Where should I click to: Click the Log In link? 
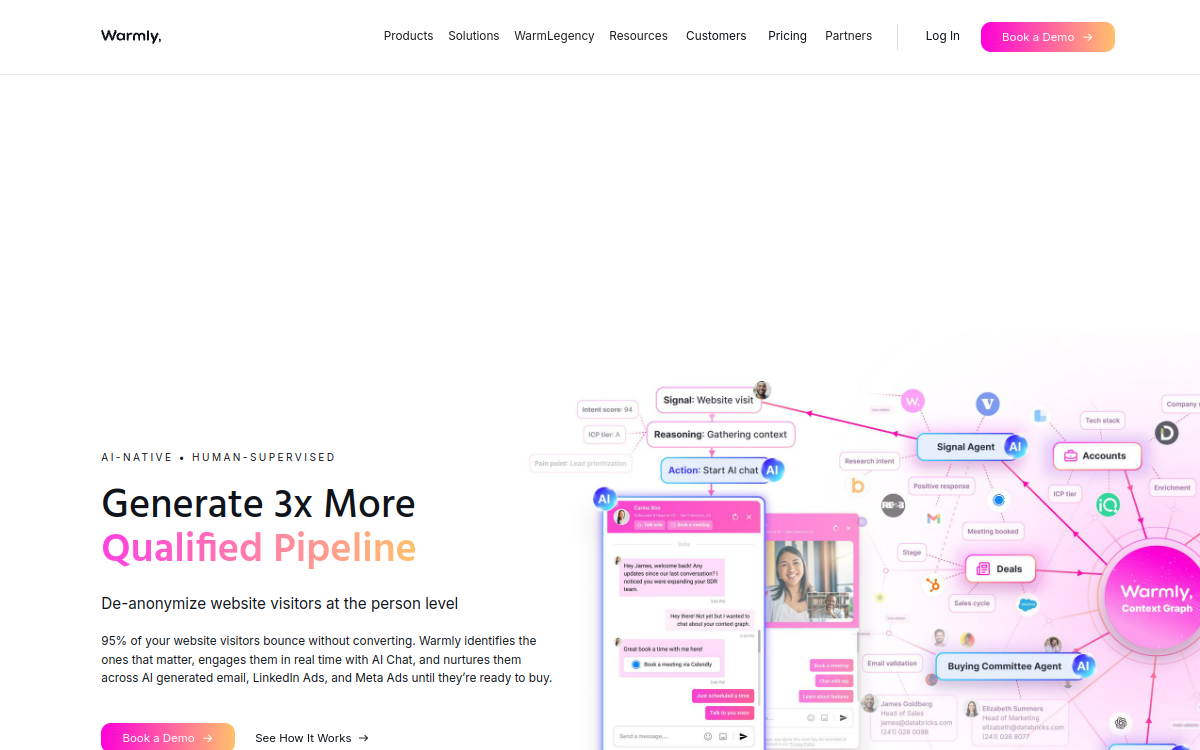click(942, 36)
